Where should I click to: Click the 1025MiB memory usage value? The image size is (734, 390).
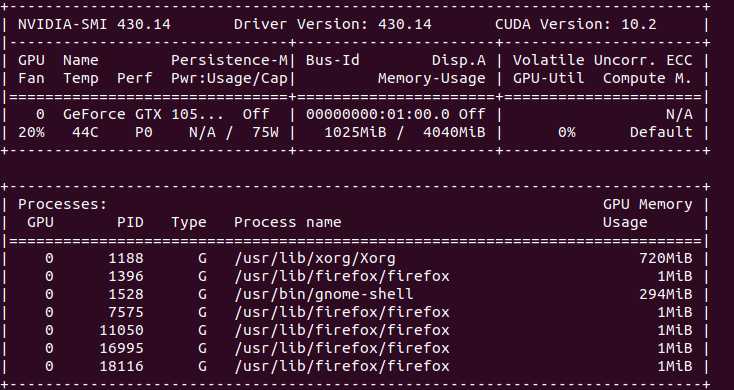(355, 132)
